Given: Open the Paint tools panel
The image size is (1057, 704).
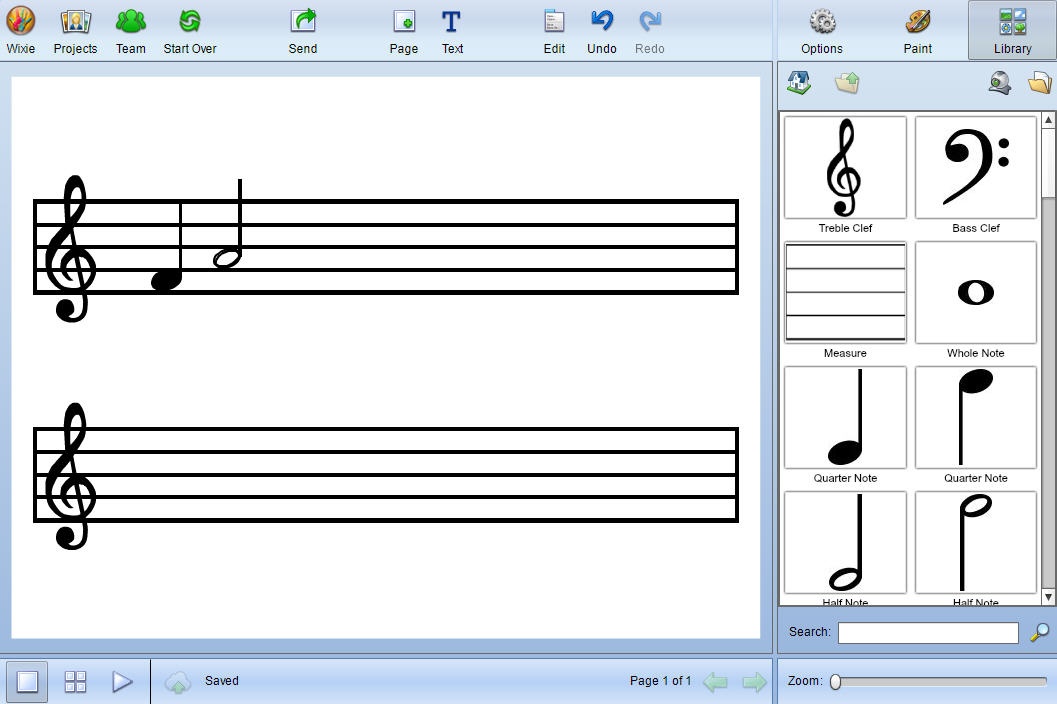Looking at the screenshot, I should click(x=917, y=28).
